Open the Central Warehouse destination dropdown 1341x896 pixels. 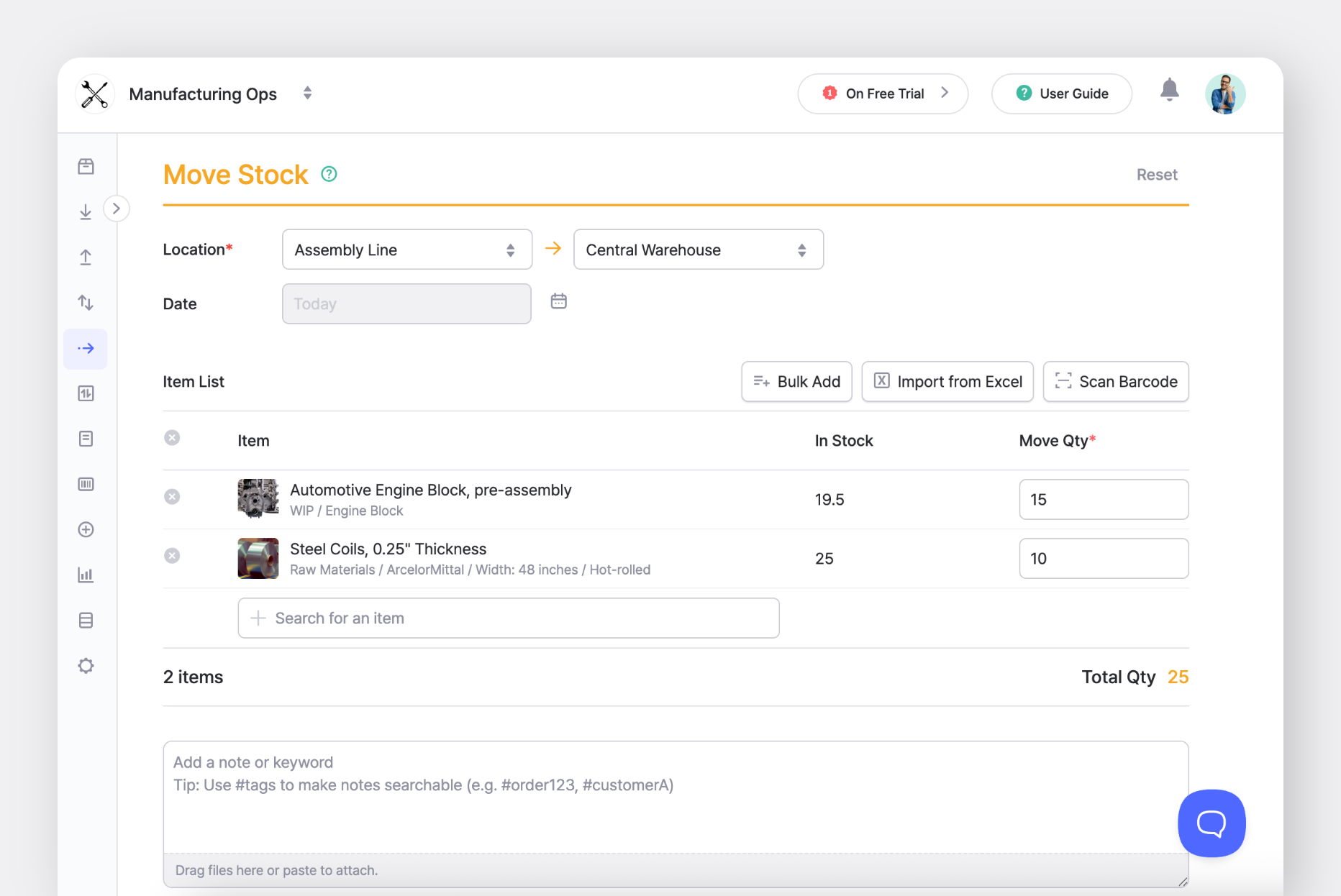[697, 250]
